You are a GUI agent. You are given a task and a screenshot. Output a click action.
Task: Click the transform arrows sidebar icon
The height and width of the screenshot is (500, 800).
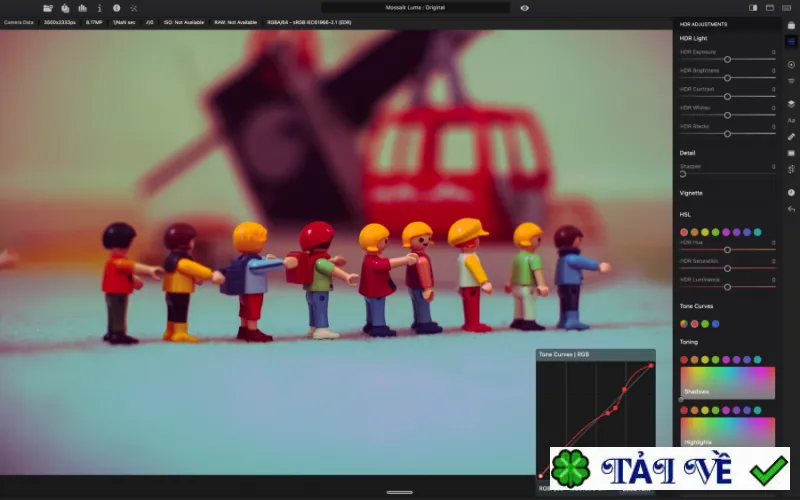point(791,169)
